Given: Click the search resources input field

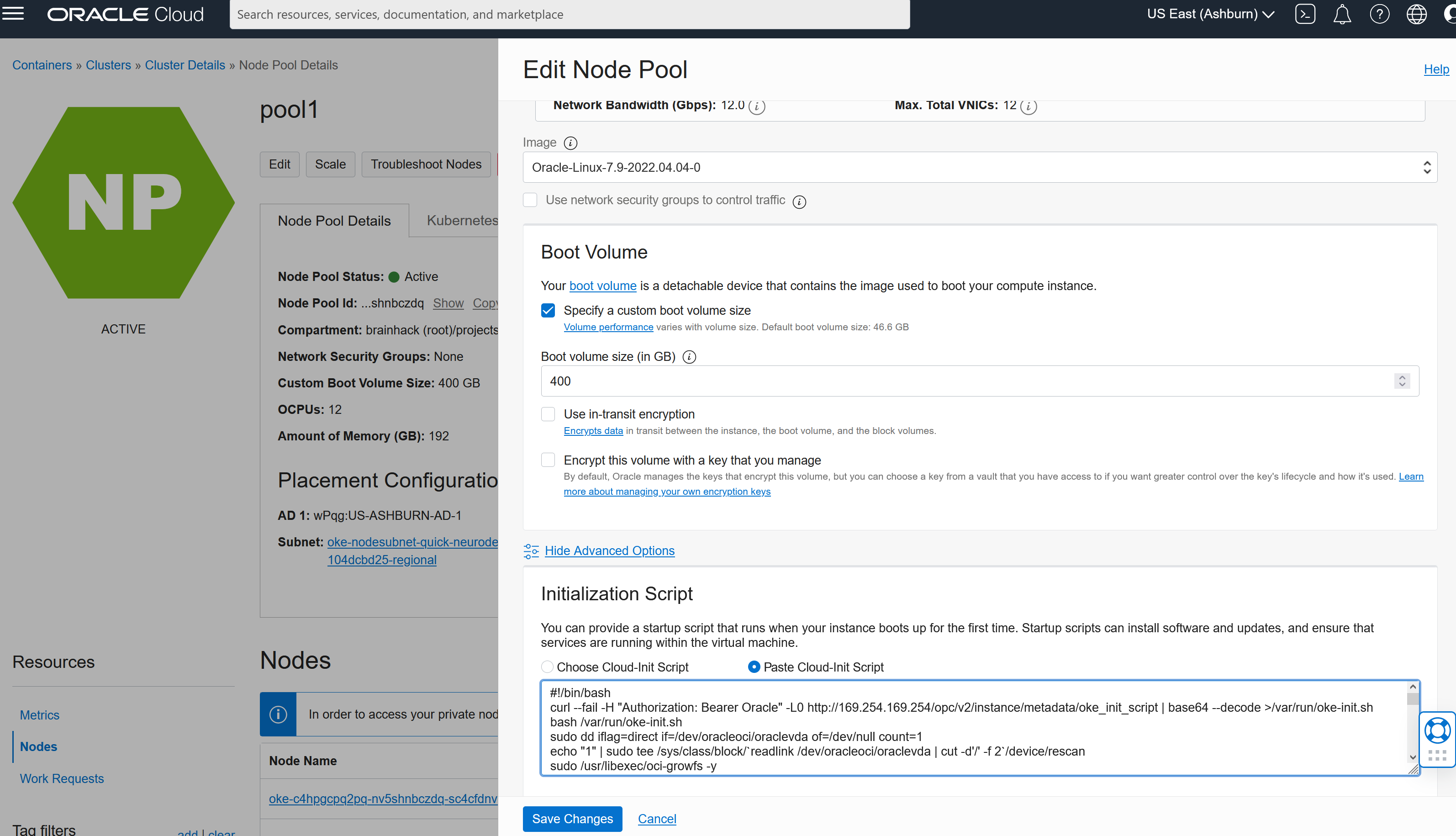Looking at the screenshot, I should [570, 14].
